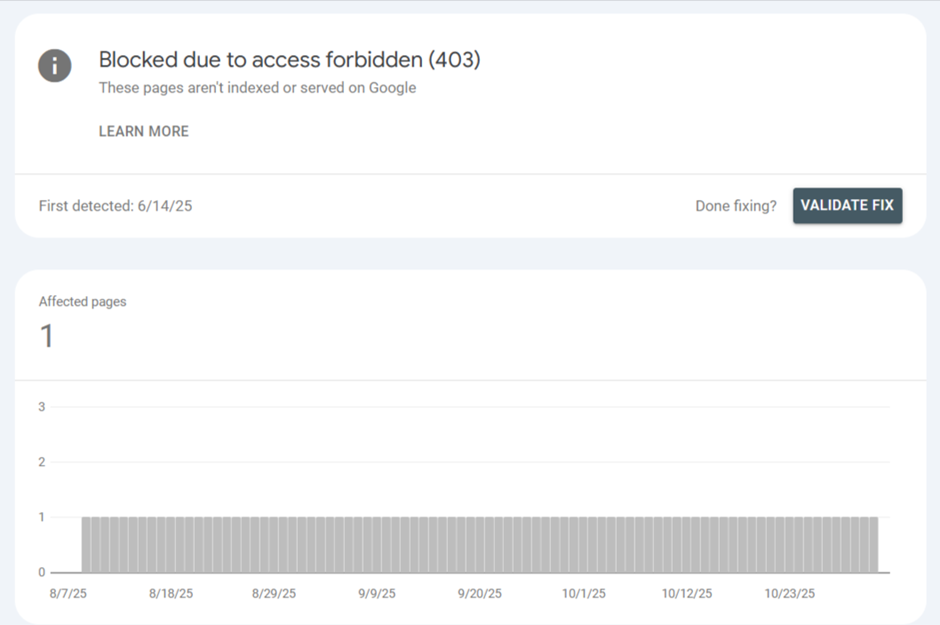Select the 'These pages aren't indexed' subtitle

pos(257,88)
